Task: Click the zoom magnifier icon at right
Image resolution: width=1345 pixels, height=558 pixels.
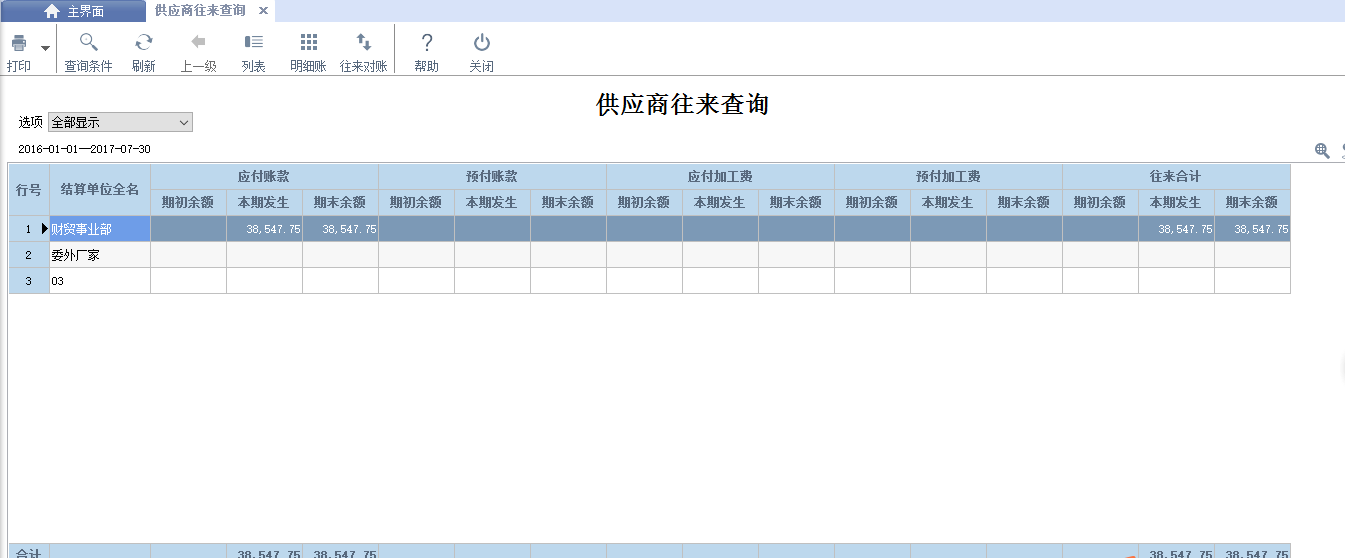Action: pyautogui.click(x=1322, y=151)
